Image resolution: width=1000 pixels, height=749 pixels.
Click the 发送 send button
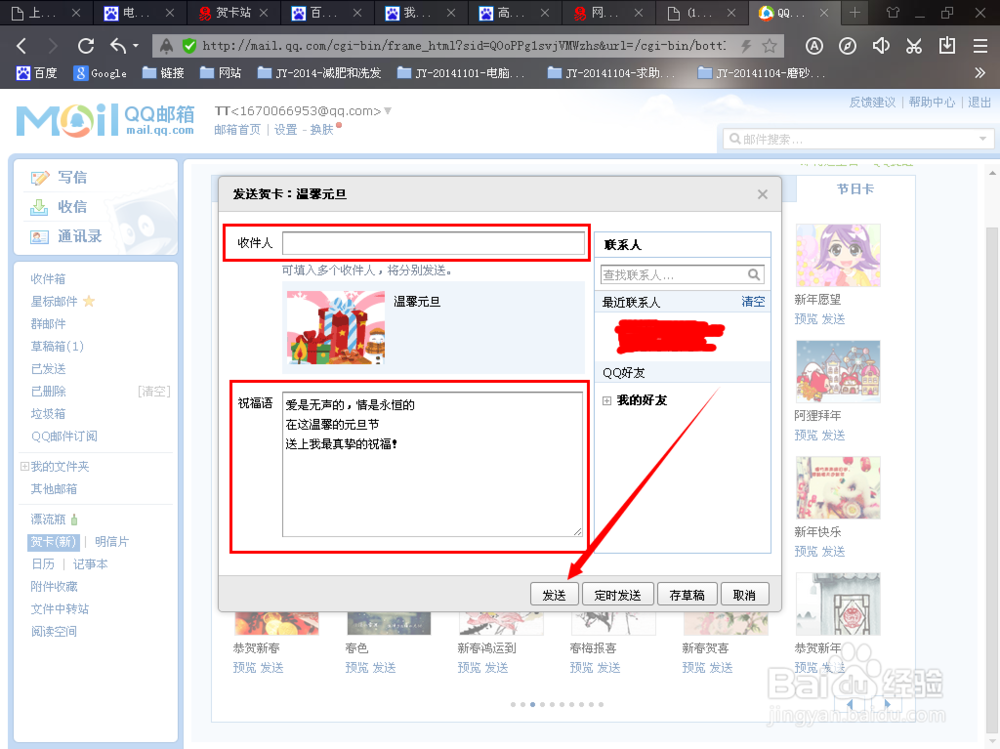pyautogui.click(x=554, y=593)
